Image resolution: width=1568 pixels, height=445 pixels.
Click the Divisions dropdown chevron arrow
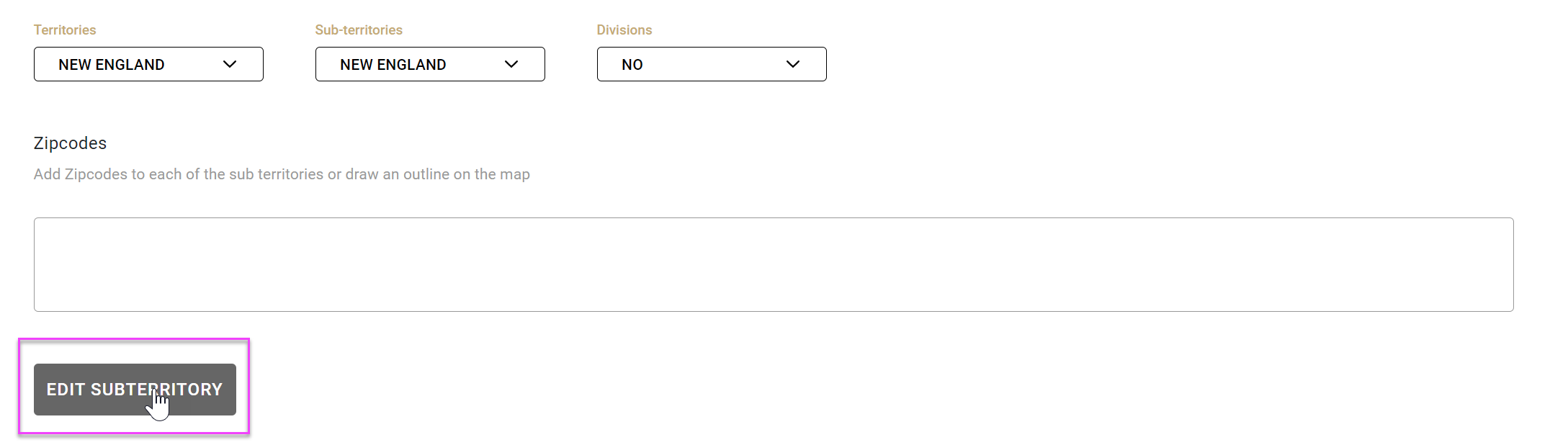coord(793,64)
